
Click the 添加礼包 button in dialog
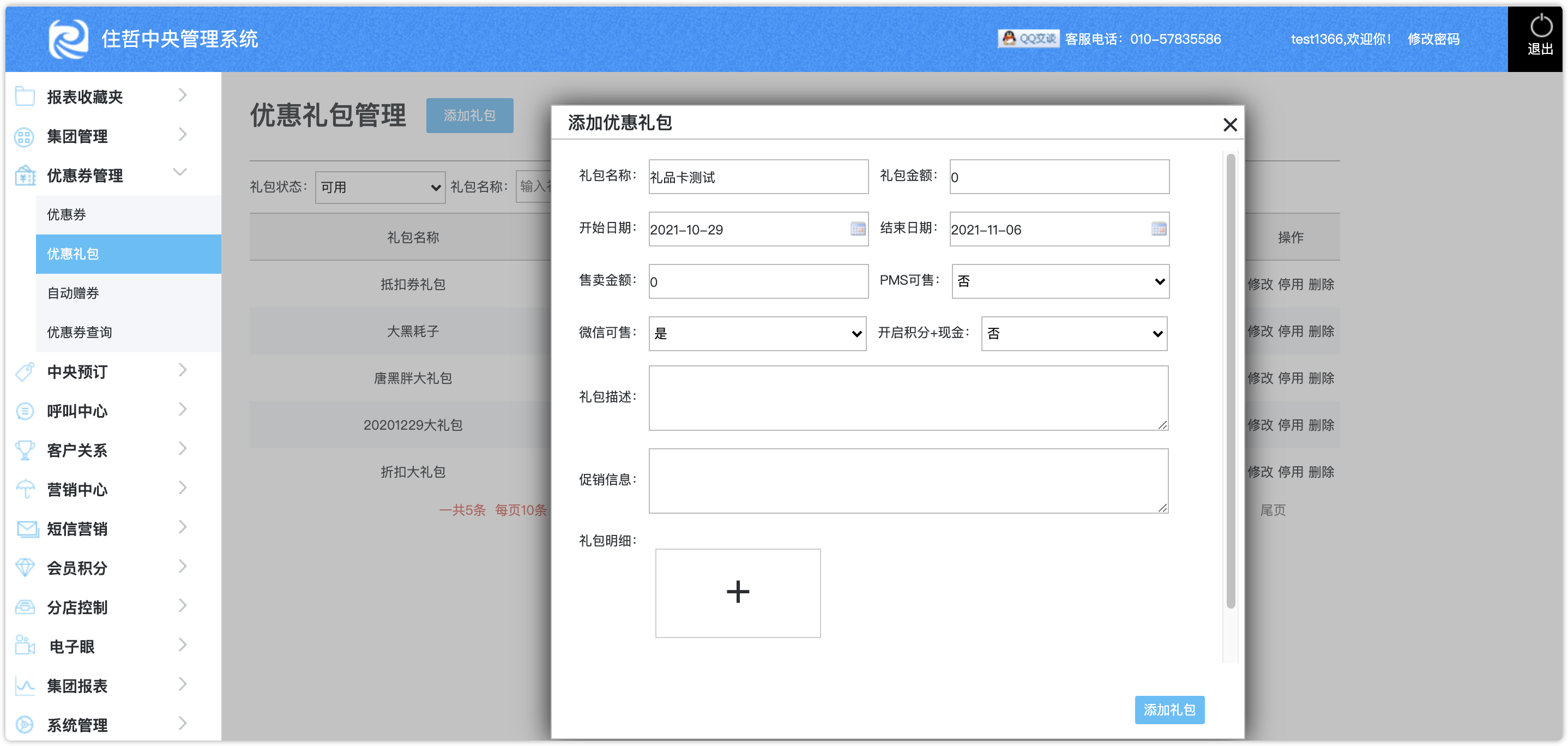[1169, 710]
